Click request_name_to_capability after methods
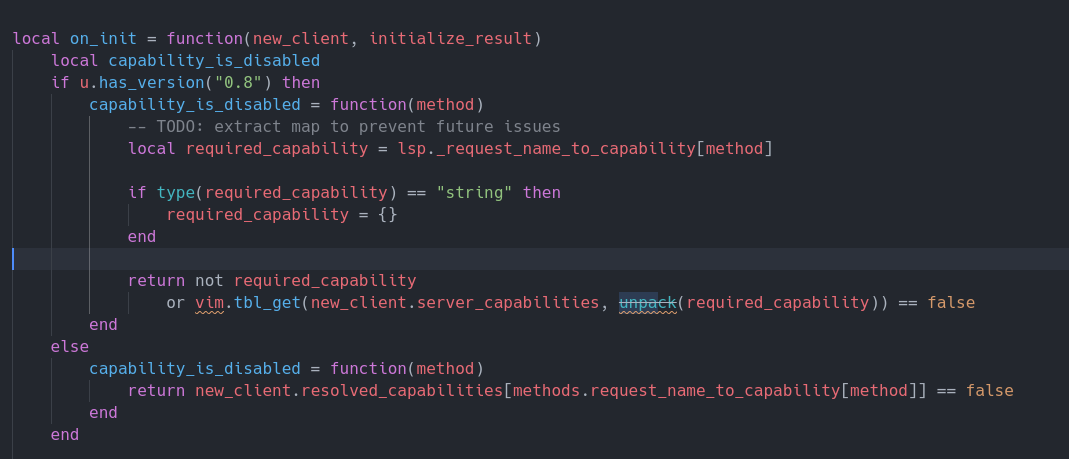 point(714,390)
